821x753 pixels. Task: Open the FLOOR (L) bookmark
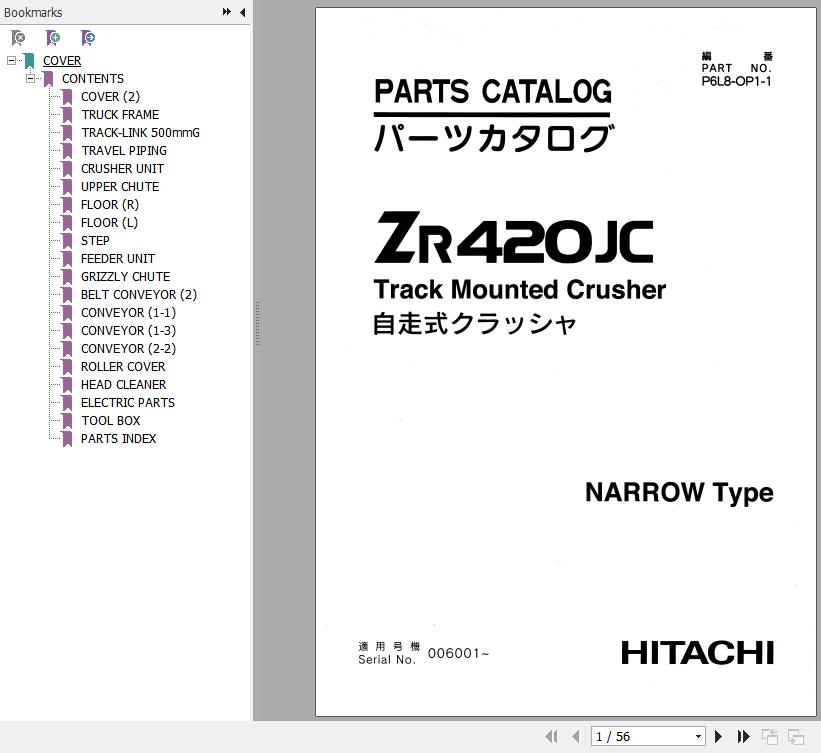(109, 223)
